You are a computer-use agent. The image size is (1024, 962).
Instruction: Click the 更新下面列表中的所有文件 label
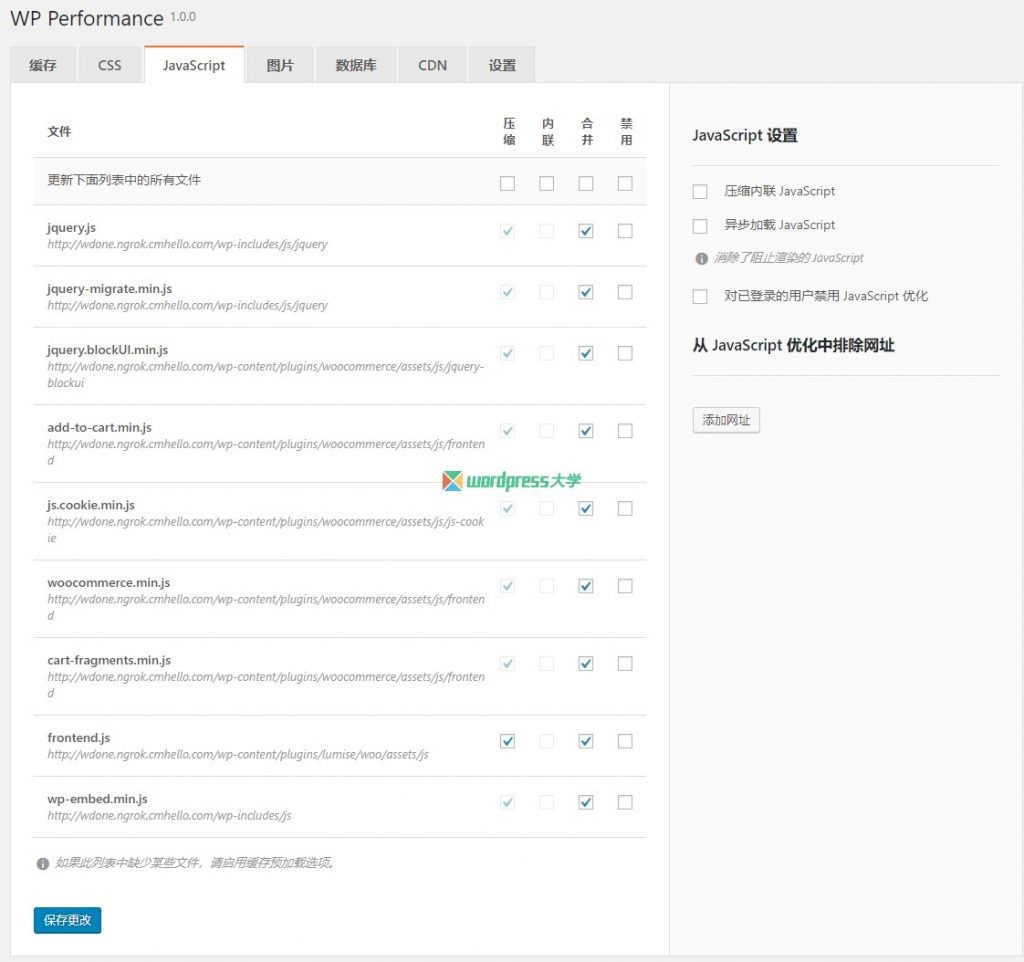pos(123,180)
